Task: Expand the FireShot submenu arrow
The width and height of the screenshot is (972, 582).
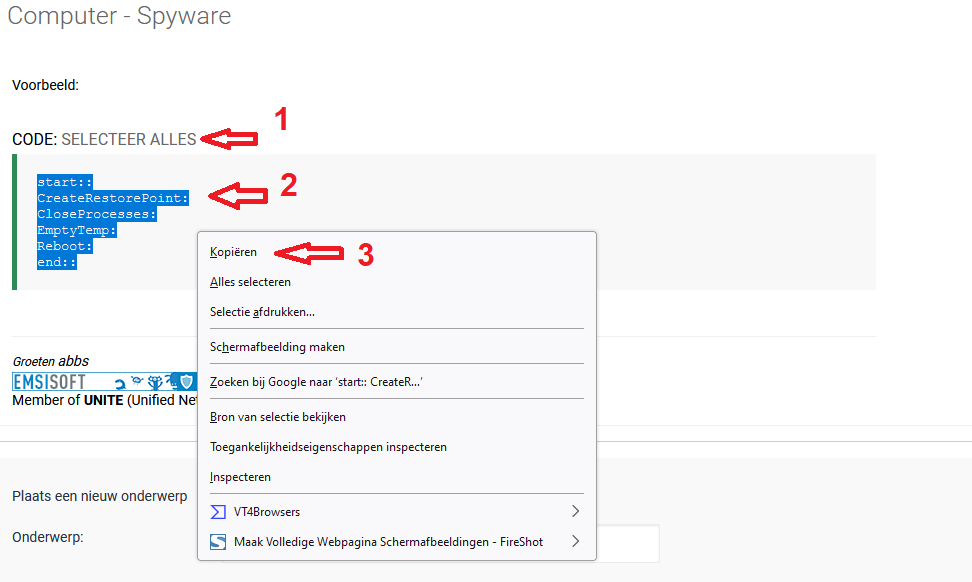Action: click(575, 542)
